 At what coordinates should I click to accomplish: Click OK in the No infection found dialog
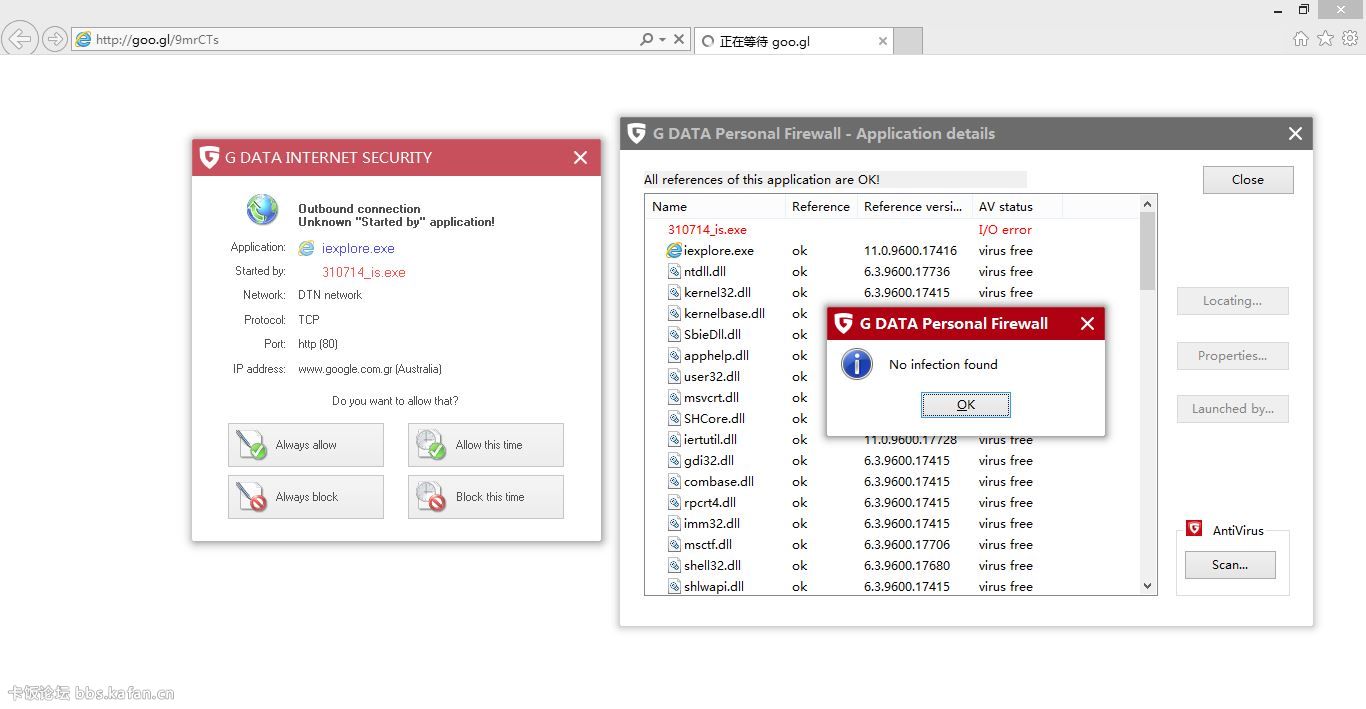[966, 405]
